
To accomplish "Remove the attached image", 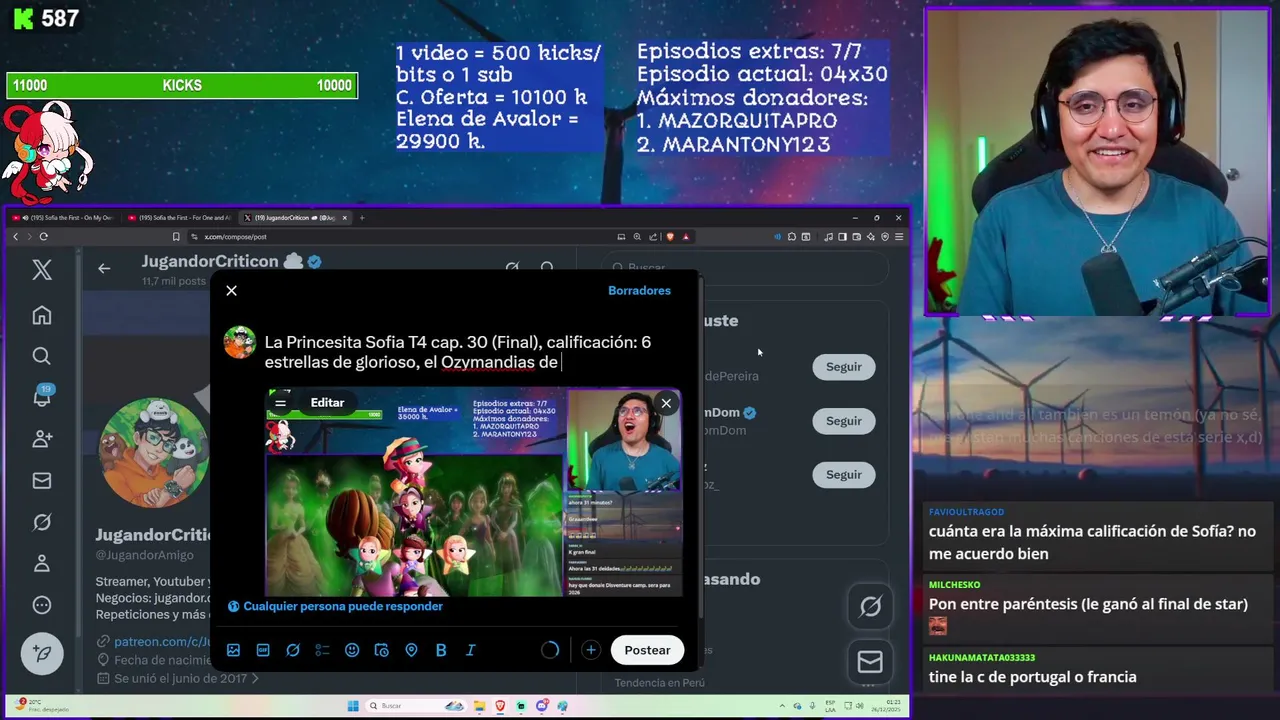I will [x=666, y=403].
